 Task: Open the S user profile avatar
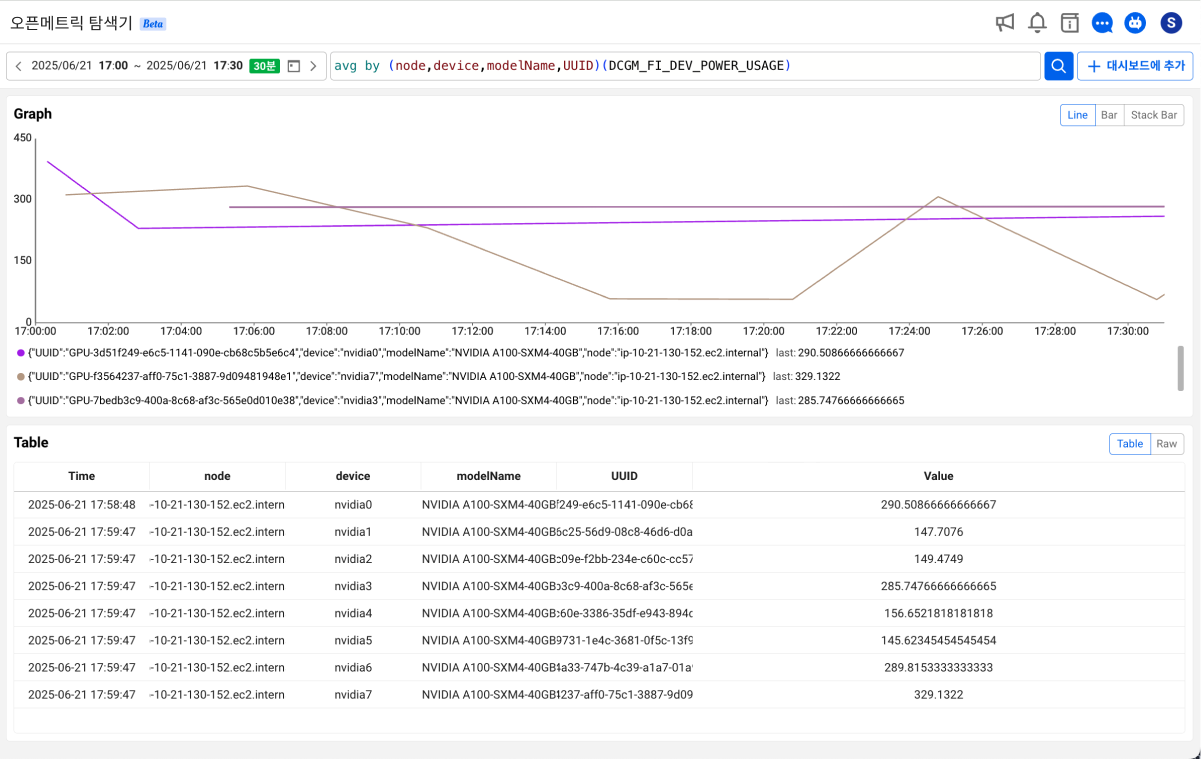tap(1171, 22)
